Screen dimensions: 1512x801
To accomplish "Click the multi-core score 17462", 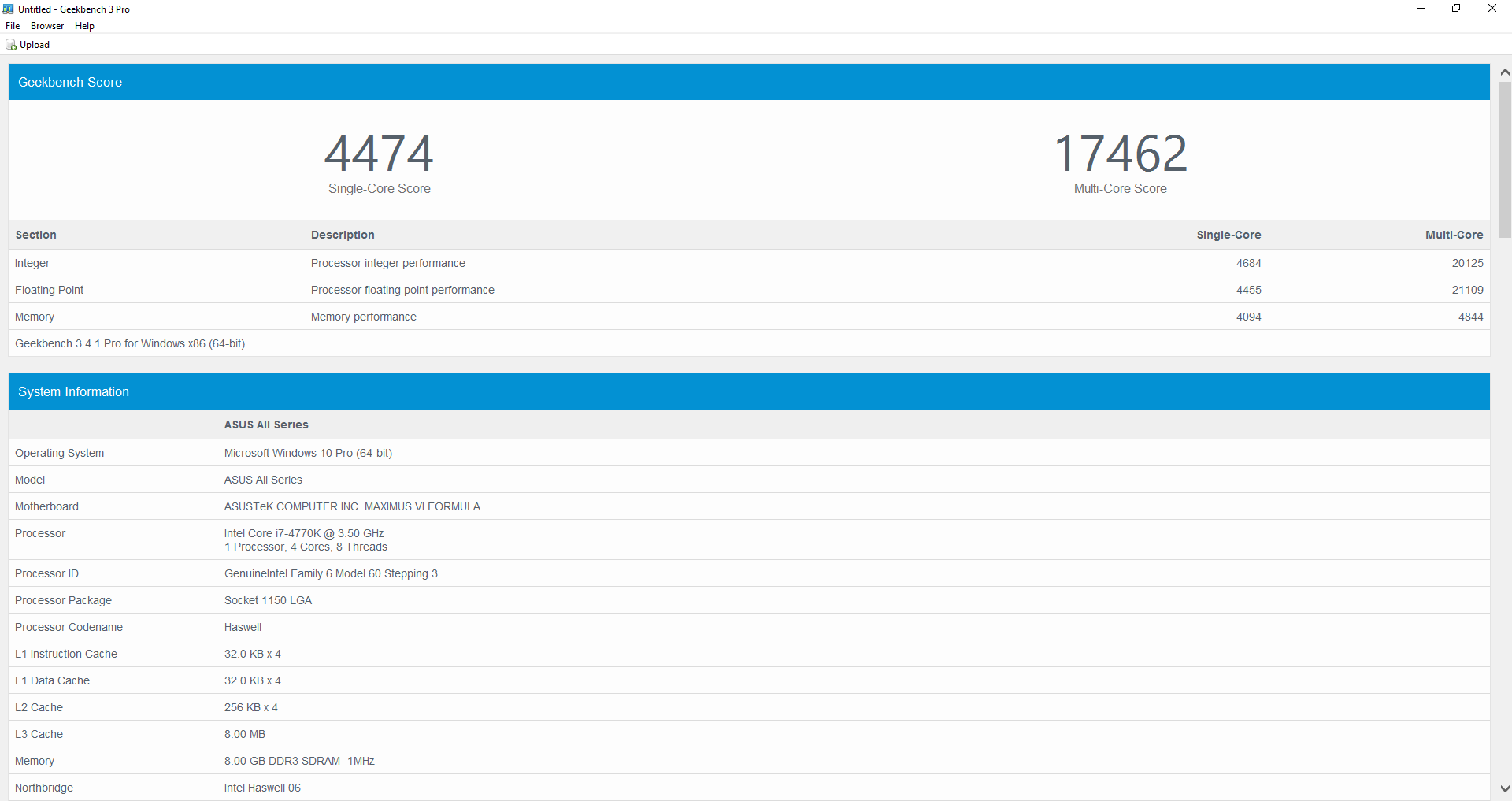I will tap(1121, 153).
